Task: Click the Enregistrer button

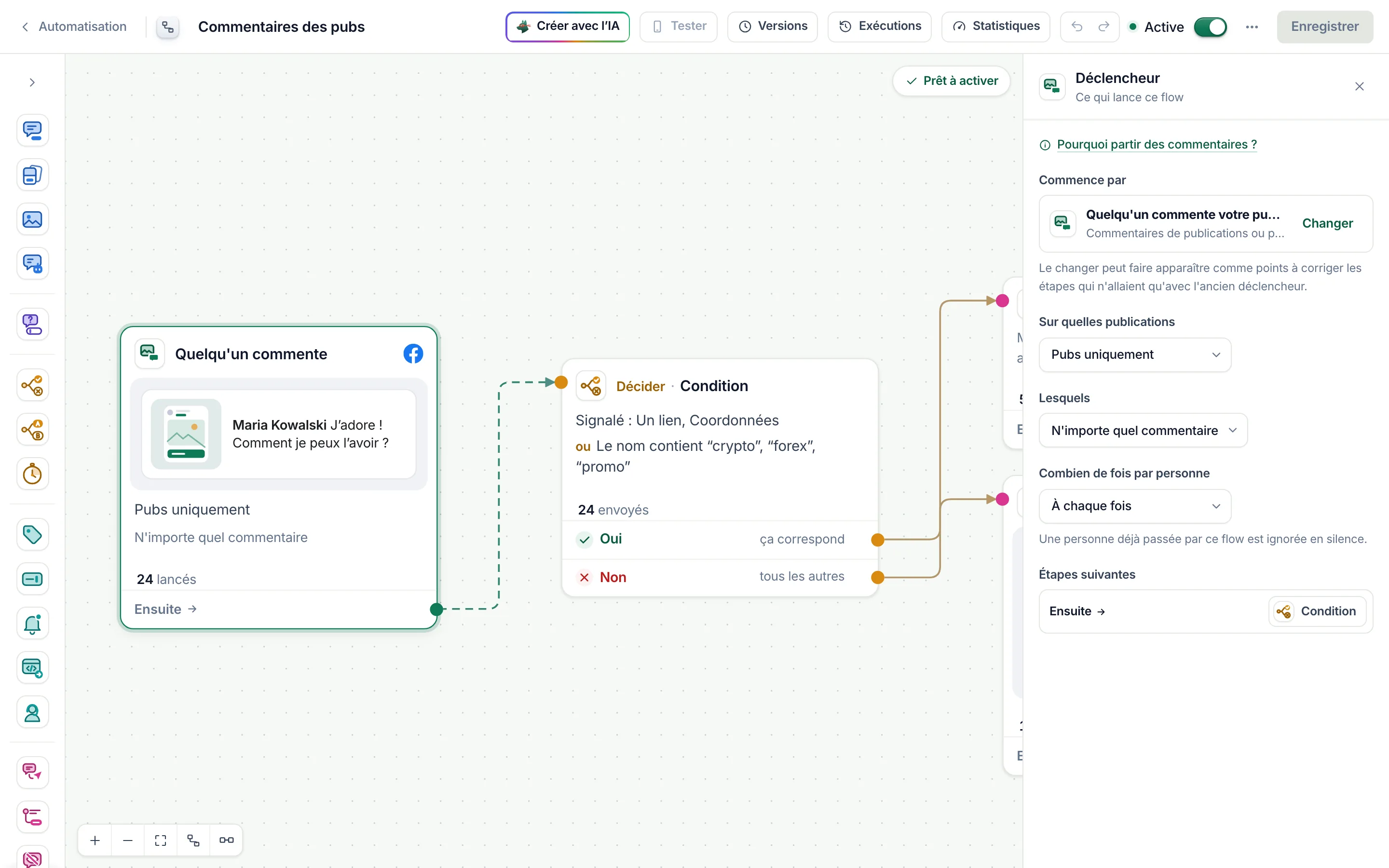Action: [x=1324, y=27]
